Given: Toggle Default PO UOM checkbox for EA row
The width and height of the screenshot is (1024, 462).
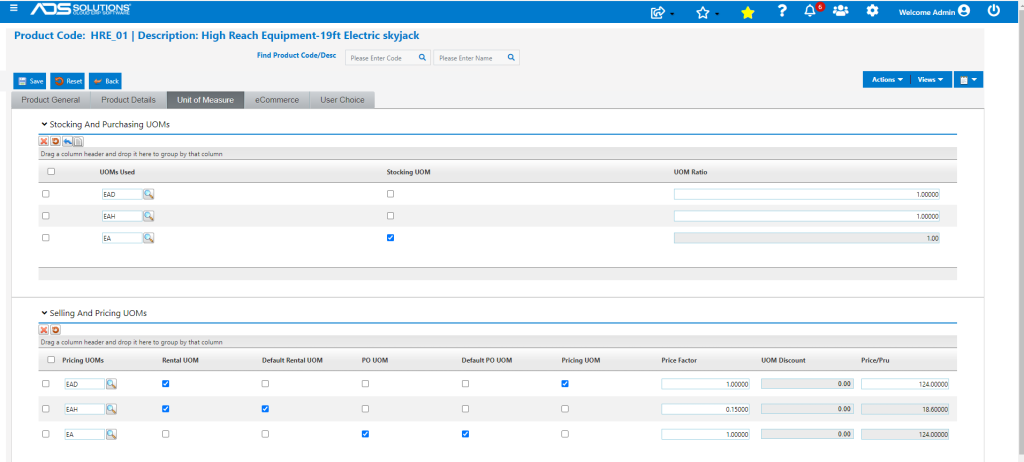Looking at the screenshot, I should tap(465, 433).
